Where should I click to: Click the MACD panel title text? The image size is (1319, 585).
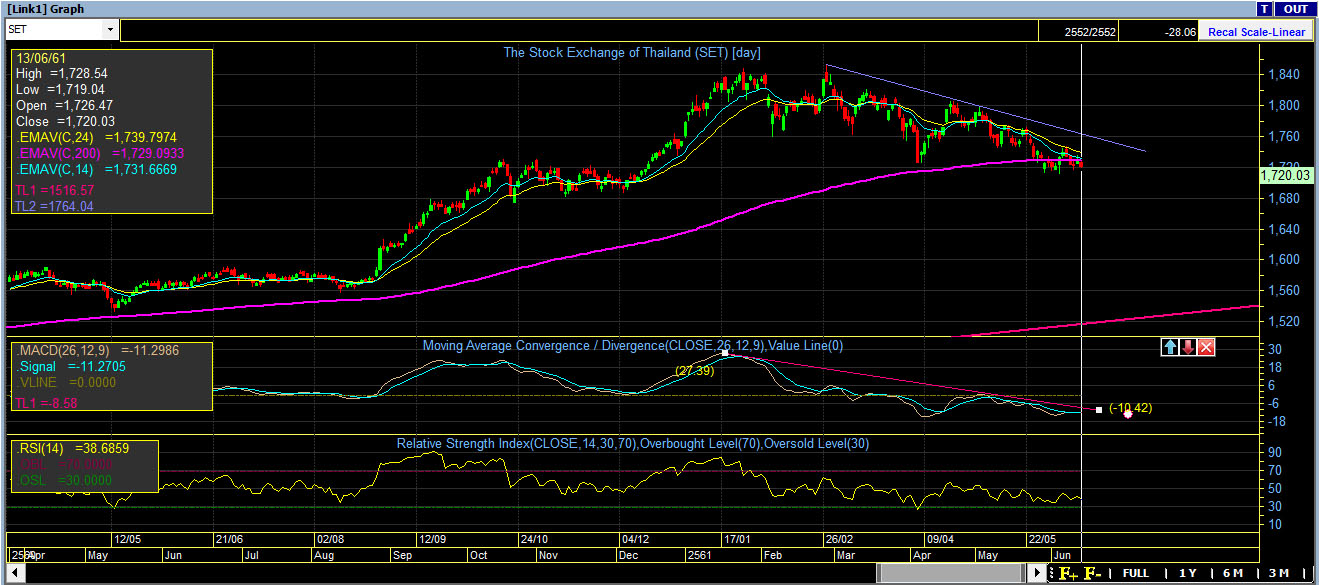[x=632, y=346]
